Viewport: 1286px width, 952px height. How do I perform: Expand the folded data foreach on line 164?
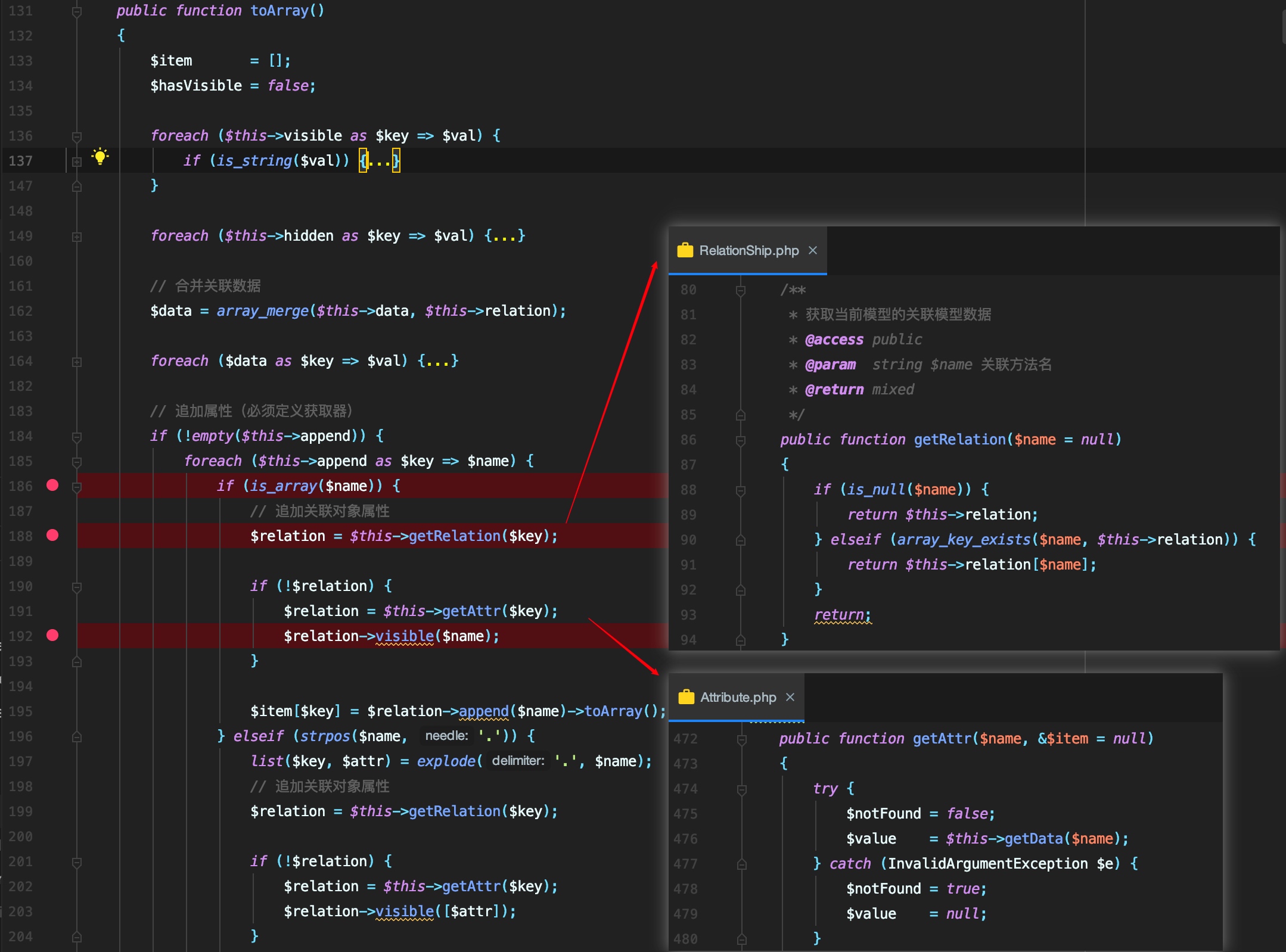click(77, 362)
